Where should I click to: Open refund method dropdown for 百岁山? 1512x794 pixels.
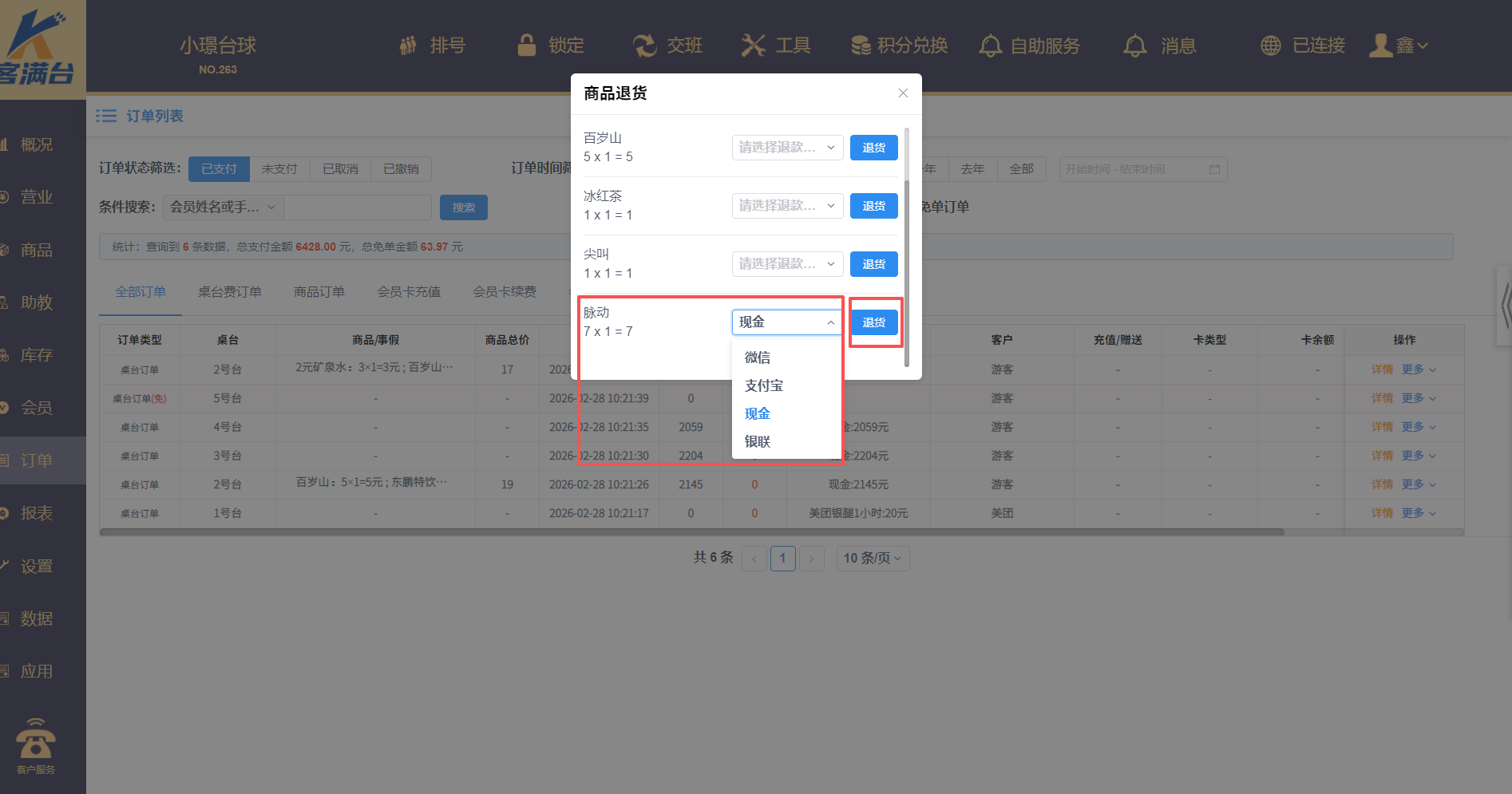click(787, 148)
